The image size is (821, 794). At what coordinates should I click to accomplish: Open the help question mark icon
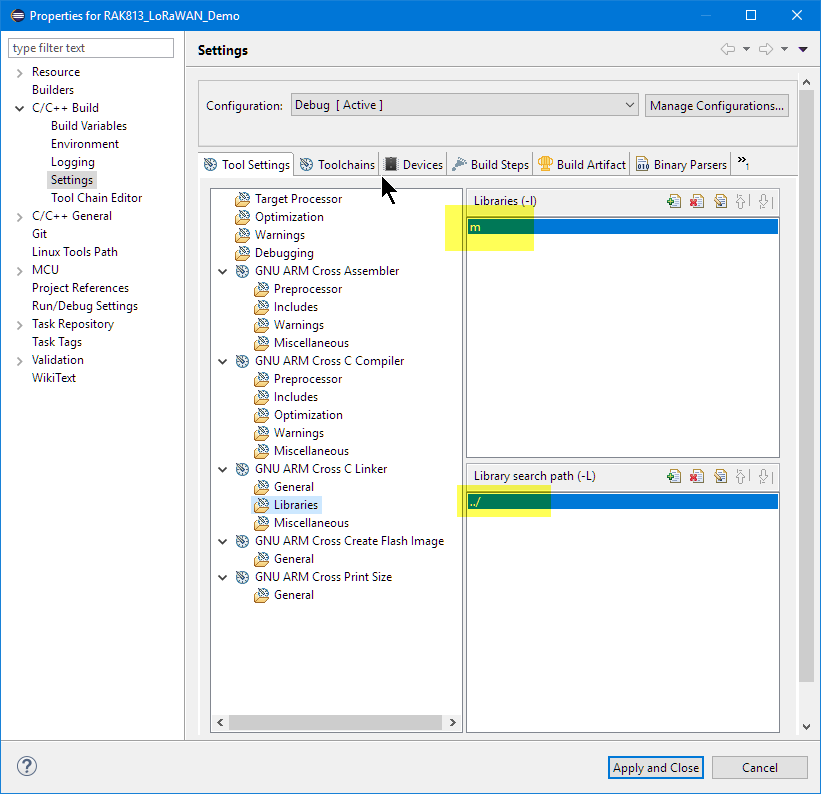pyautogui.click(x=27, y=767)
